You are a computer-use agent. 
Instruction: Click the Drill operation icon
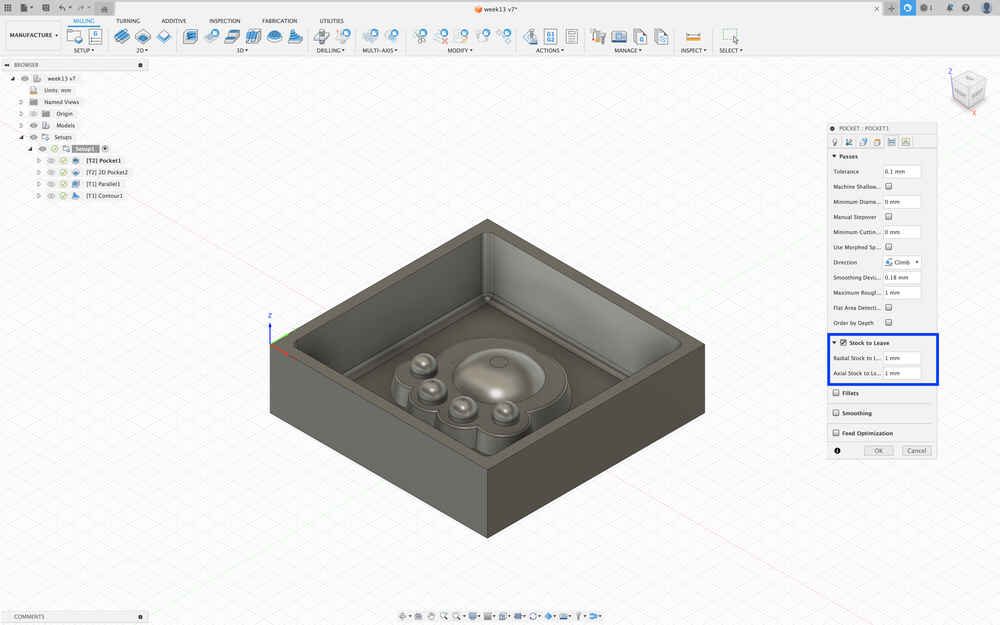[x=321, y=36]
